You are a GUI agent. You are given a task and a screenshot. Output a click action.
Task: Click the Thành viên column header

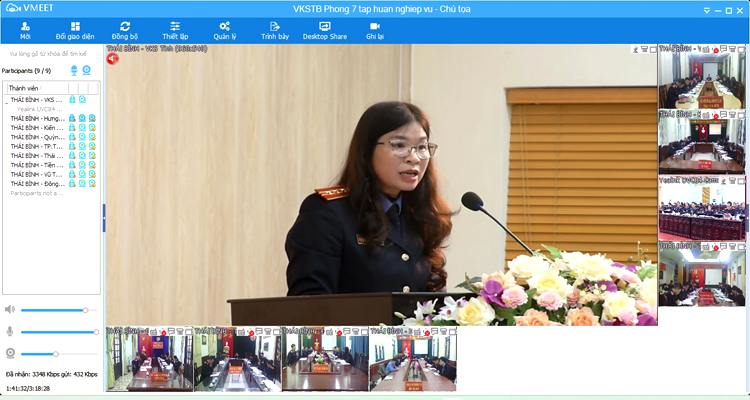(36, 89)
